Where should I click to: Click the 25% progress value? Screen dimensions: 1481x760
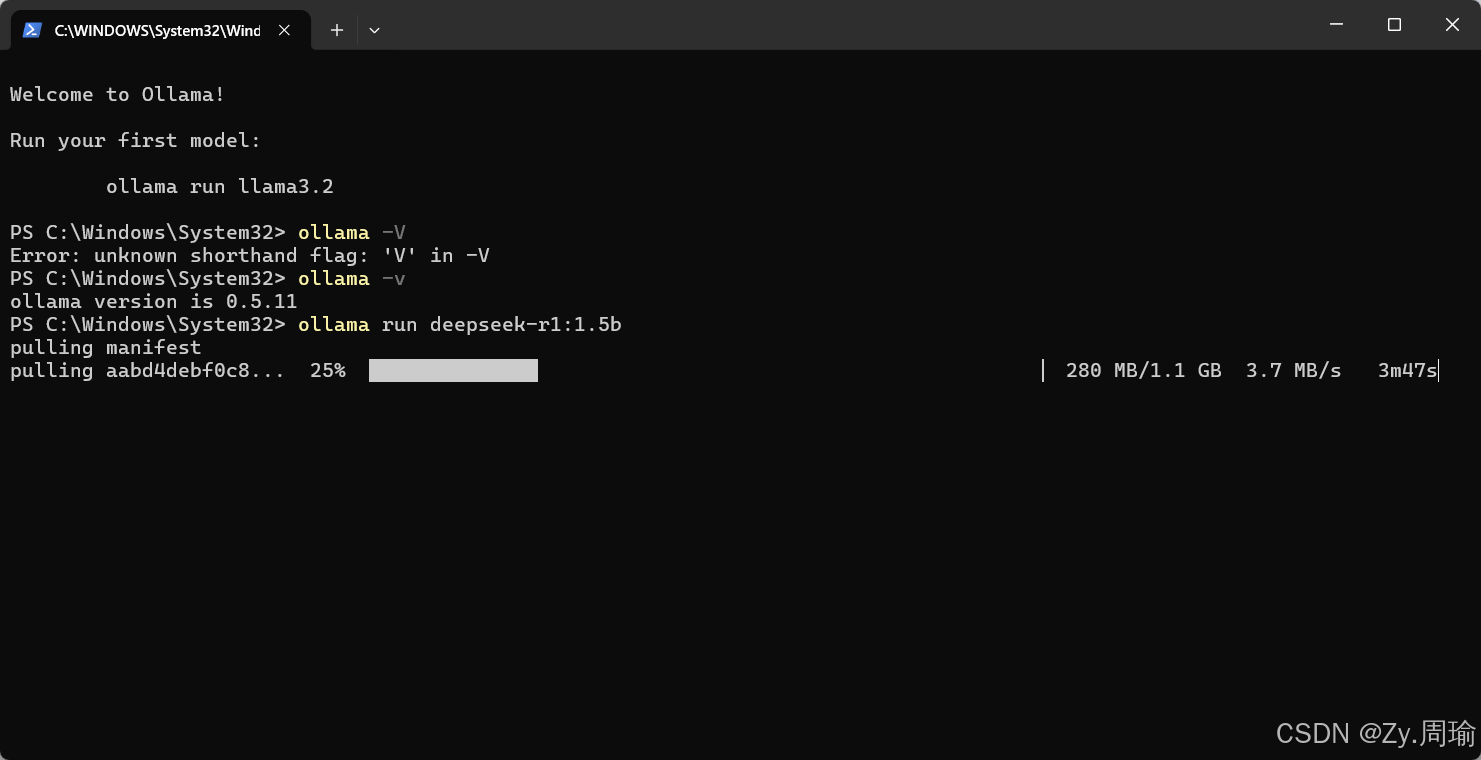click(x=328, y=371)
